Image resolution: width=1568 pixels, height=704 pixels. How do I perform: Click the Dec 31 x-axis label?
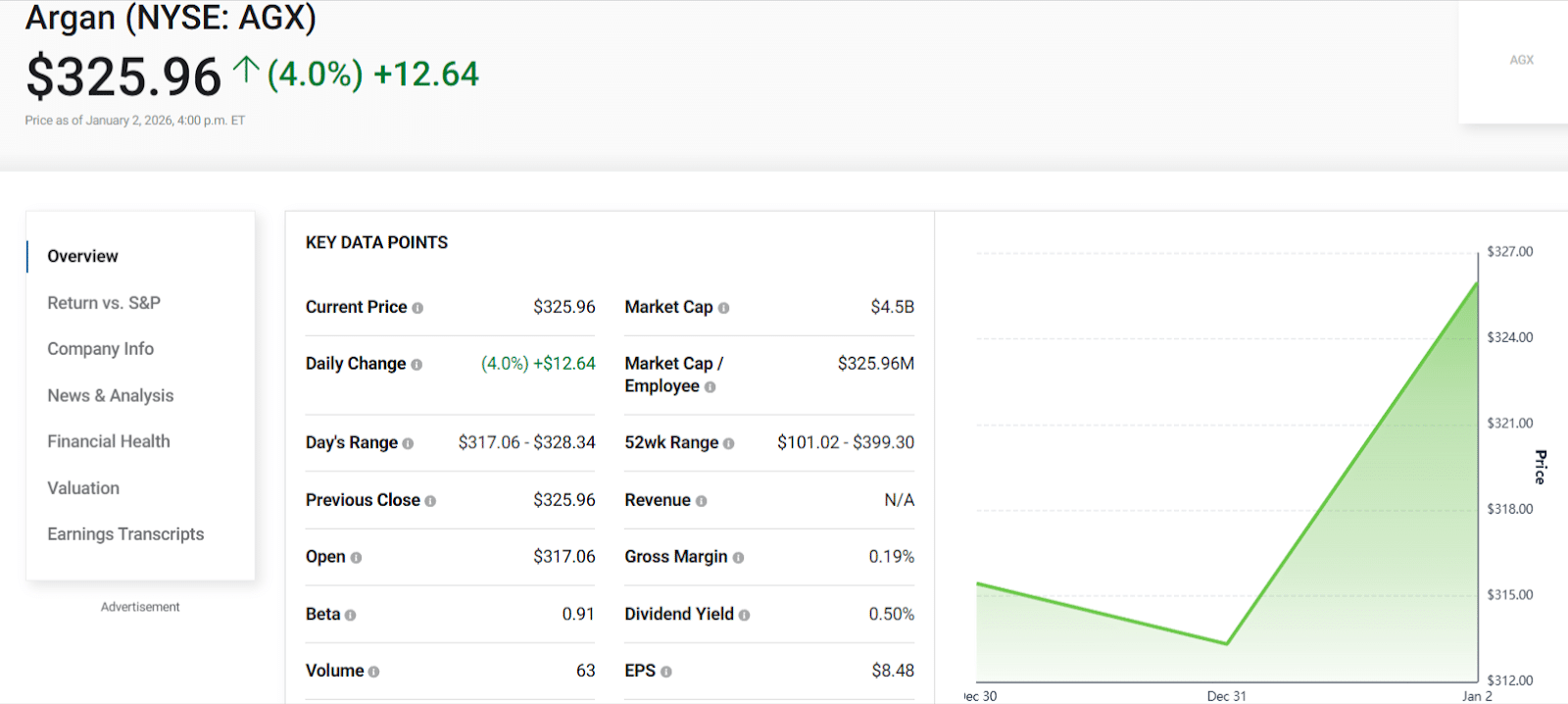(1227, 696)
